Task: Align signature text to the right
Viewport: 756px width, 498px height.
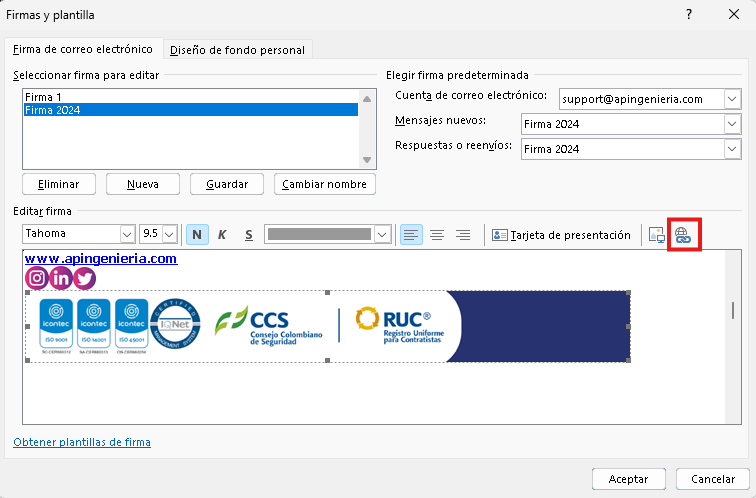Action: coord(463,235)
